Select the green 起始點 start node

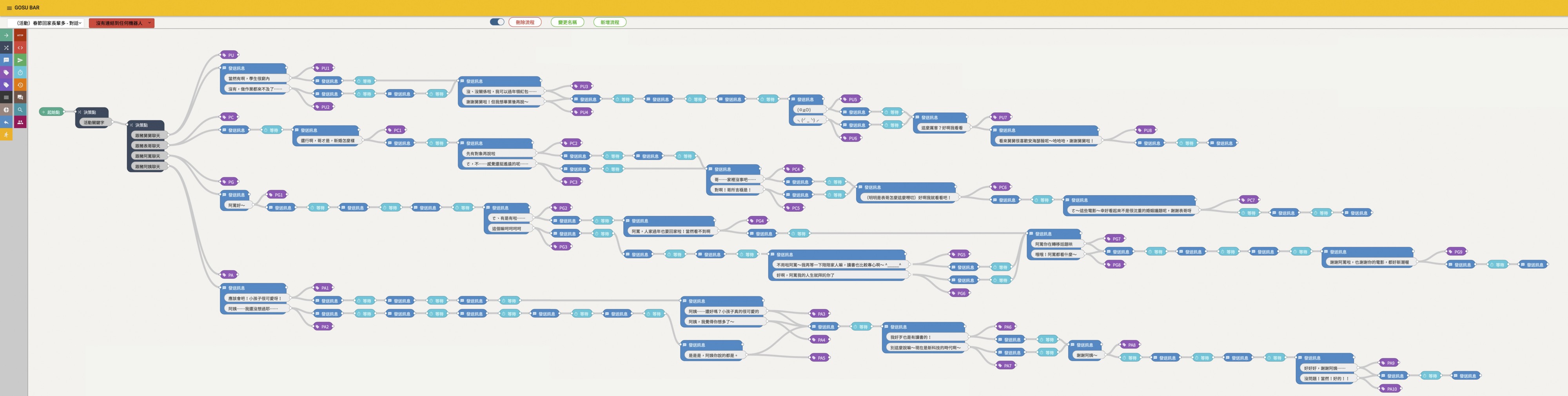click(x=52, y=112)
